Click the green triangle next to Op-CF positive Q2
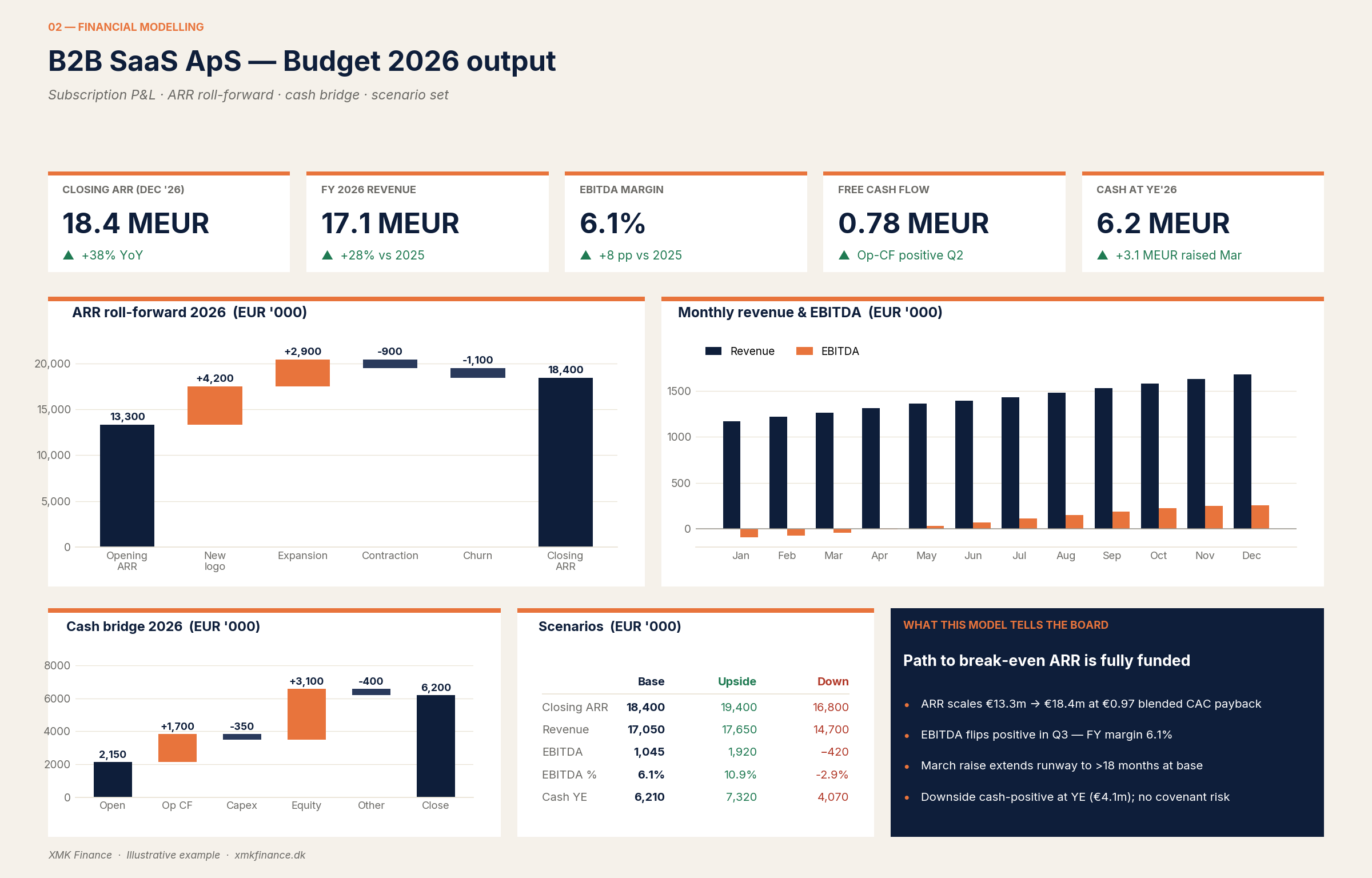This screenshot has height=878, width=1372. tap(844, 255)
